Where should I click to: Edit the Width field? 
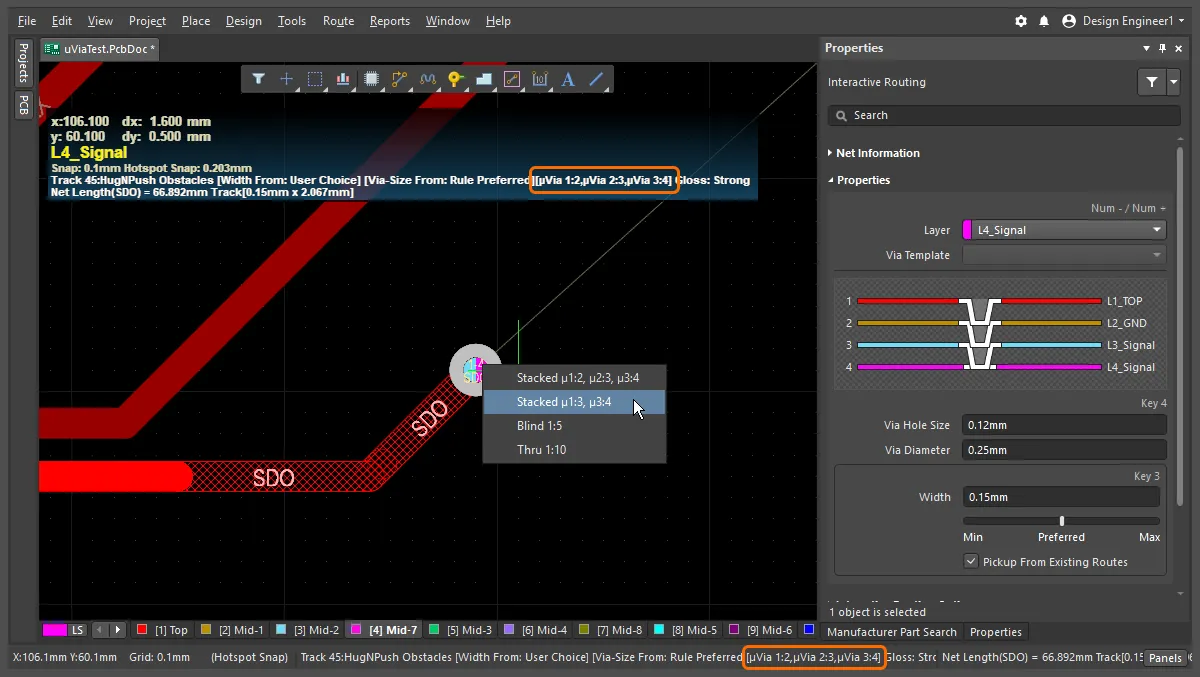click(x=1061, y=497)
